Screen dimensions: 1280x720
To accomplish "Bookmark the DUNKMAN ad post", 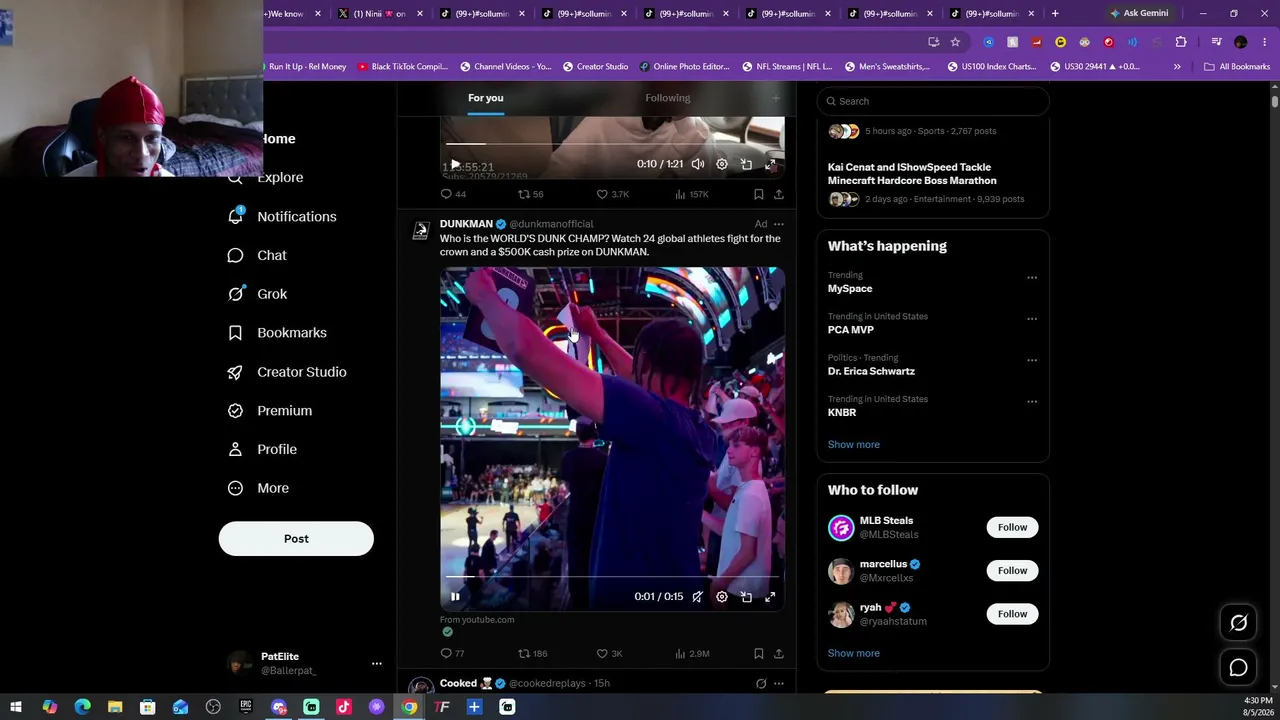I will [x=759, y=653].
